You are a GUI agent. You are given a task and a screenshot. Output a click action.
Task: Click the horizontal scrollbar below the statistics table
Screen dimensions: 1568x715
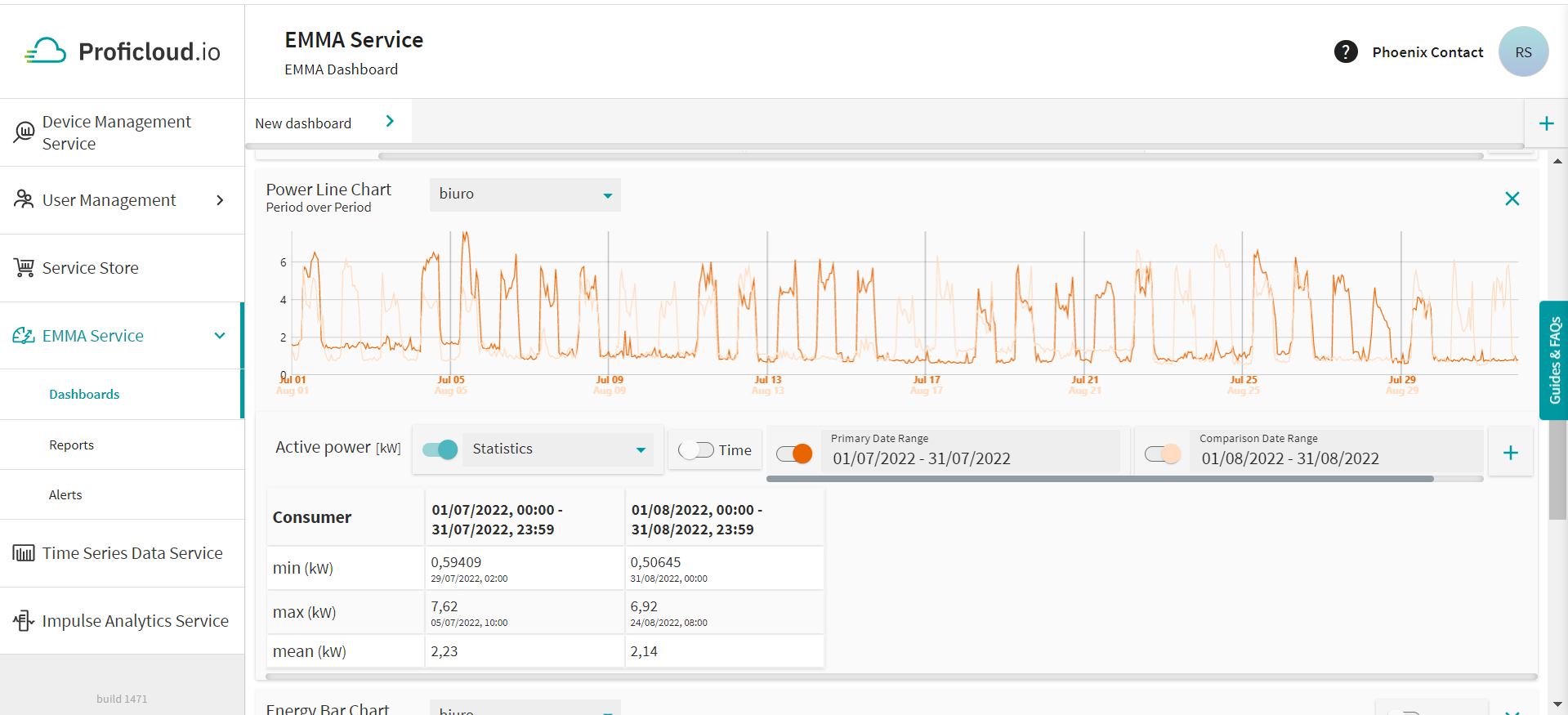tap(901, 677)
